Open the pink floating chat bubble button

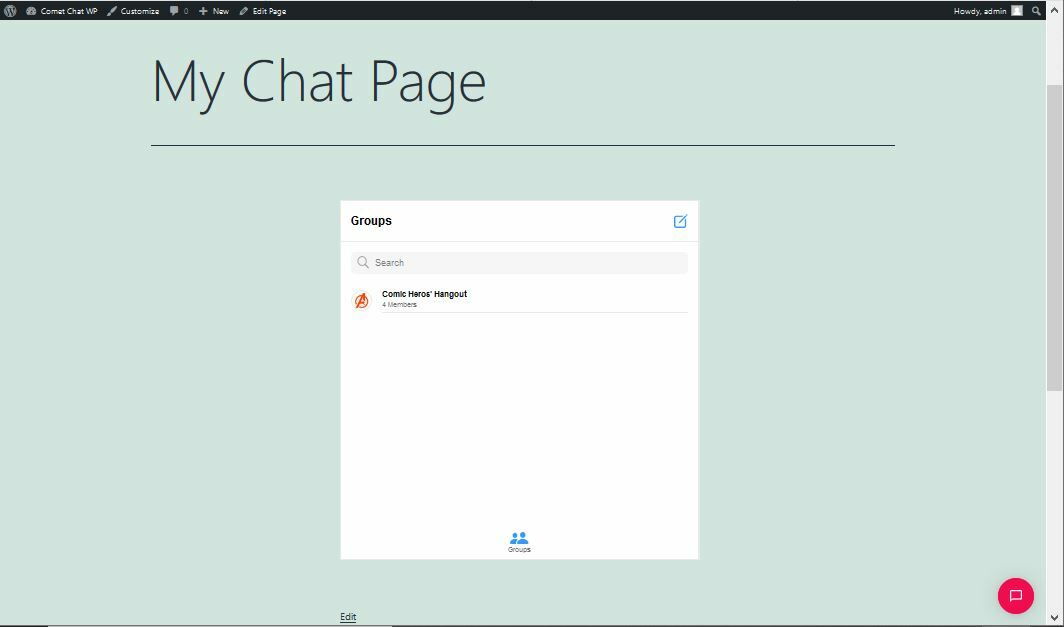pyautogui.click(x=1015, y=596)
